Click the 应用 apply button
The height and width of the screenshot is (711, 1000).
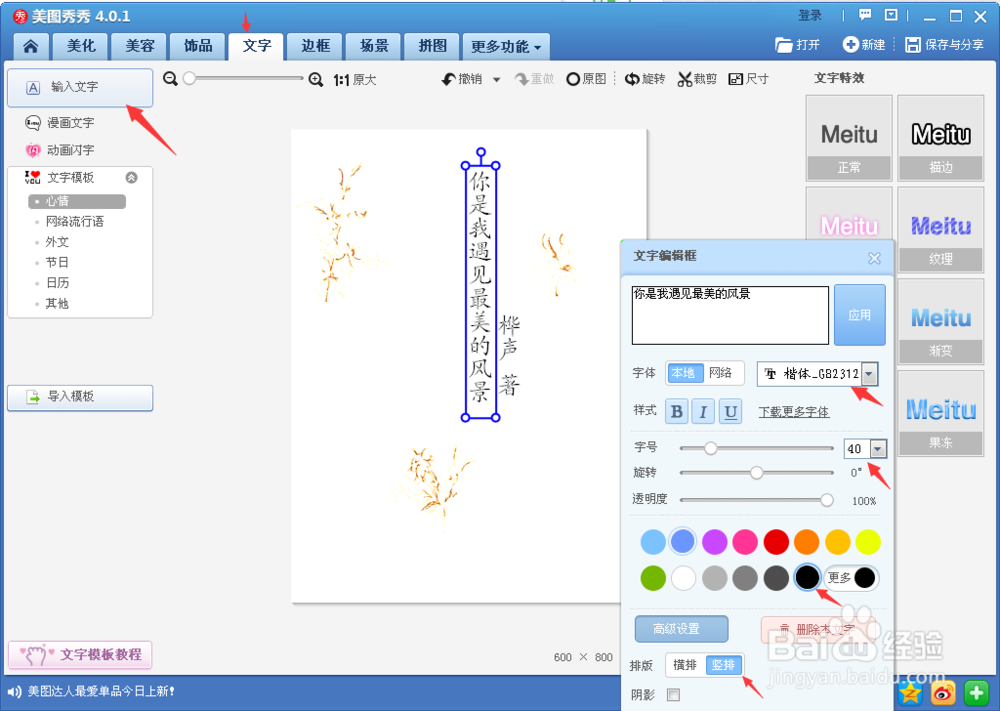[860, 315]
